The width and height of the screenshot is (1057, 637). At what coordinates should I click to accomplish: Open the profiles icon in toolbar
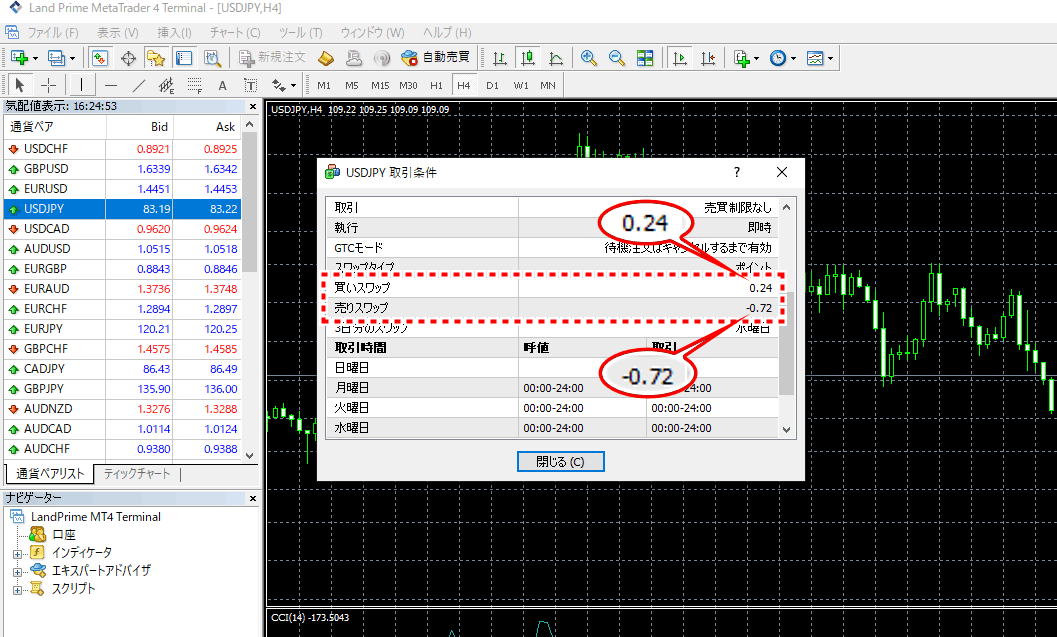[x=56, y=58]
